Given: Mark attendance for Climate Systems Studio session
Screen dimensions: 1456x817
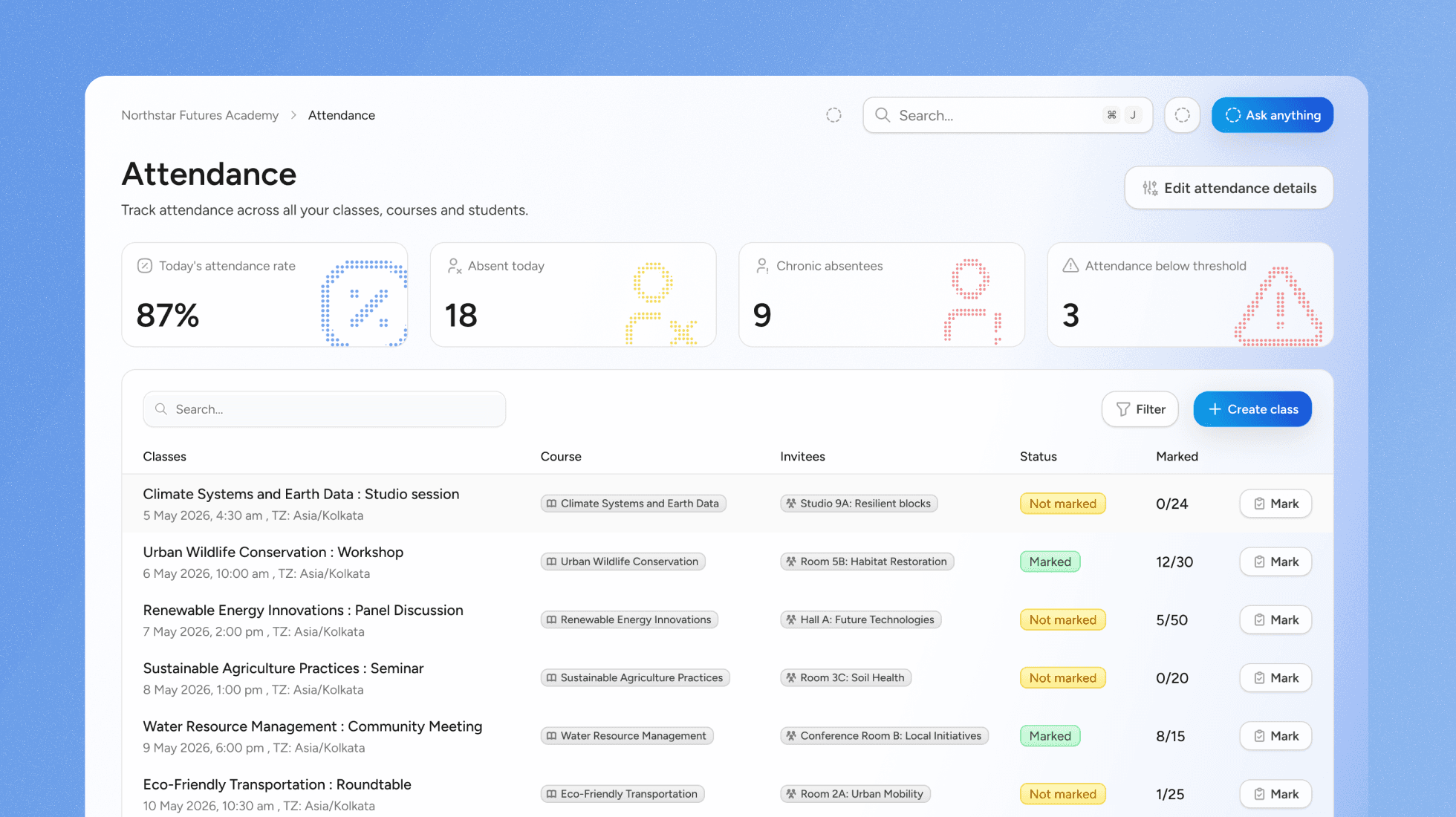Looking at the screenshot, I should (1275, 504).
